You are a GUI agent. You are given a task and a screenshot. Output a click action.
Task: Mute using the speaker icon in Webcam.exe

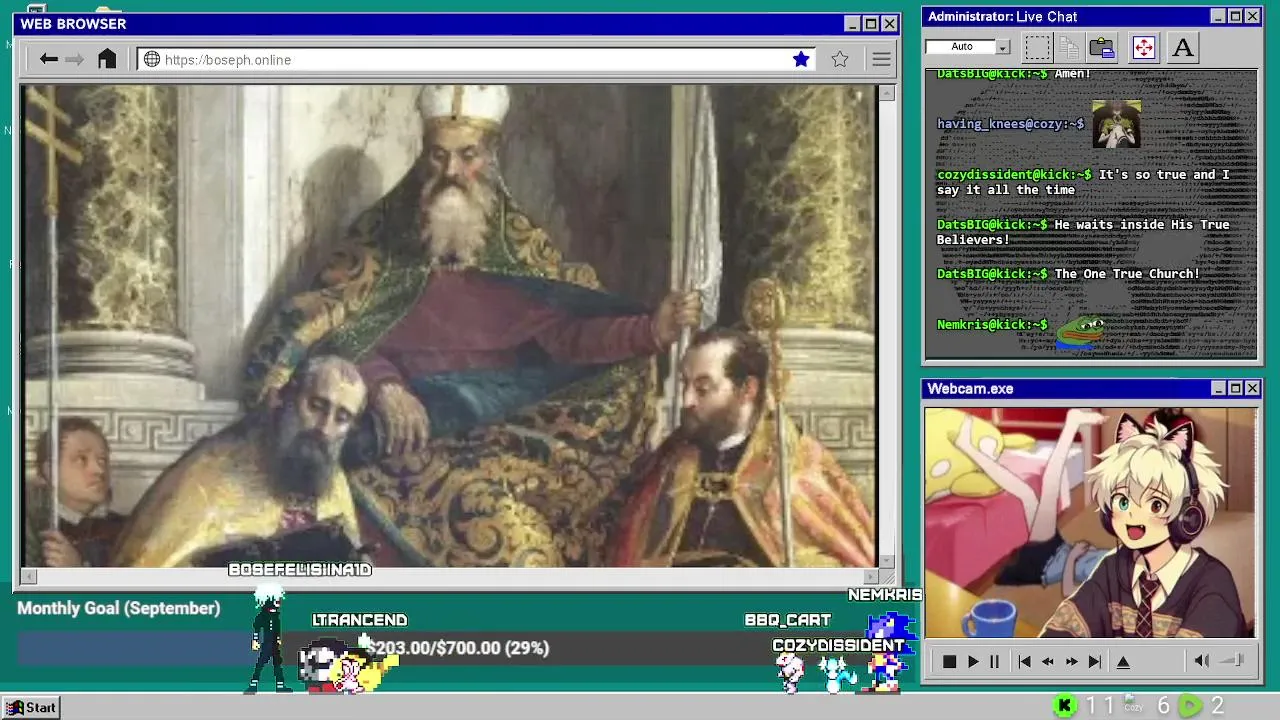(x=1202, y=660)
